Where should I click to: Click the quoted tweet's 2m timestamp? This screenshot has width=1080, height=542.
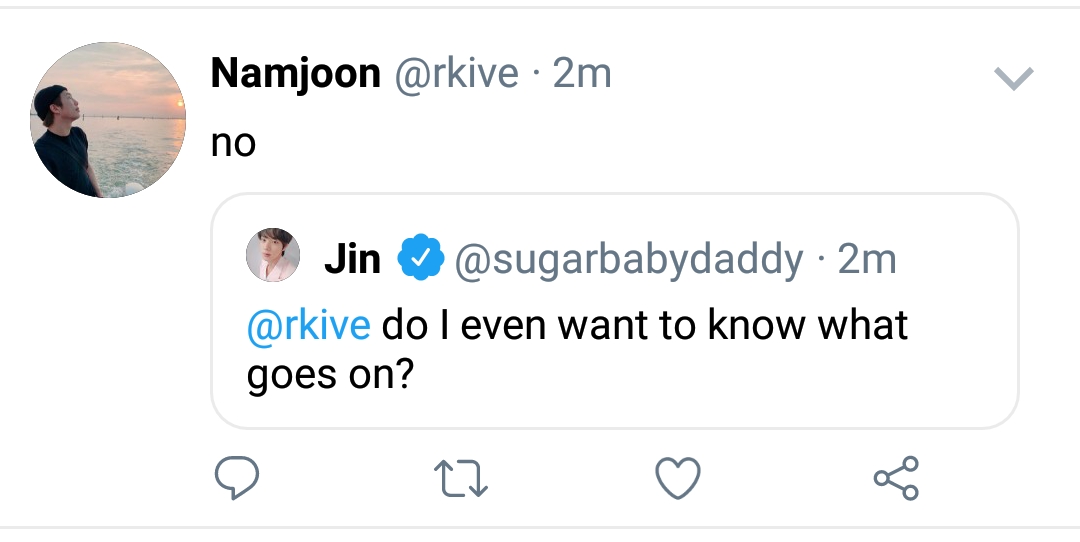(866, 260)
